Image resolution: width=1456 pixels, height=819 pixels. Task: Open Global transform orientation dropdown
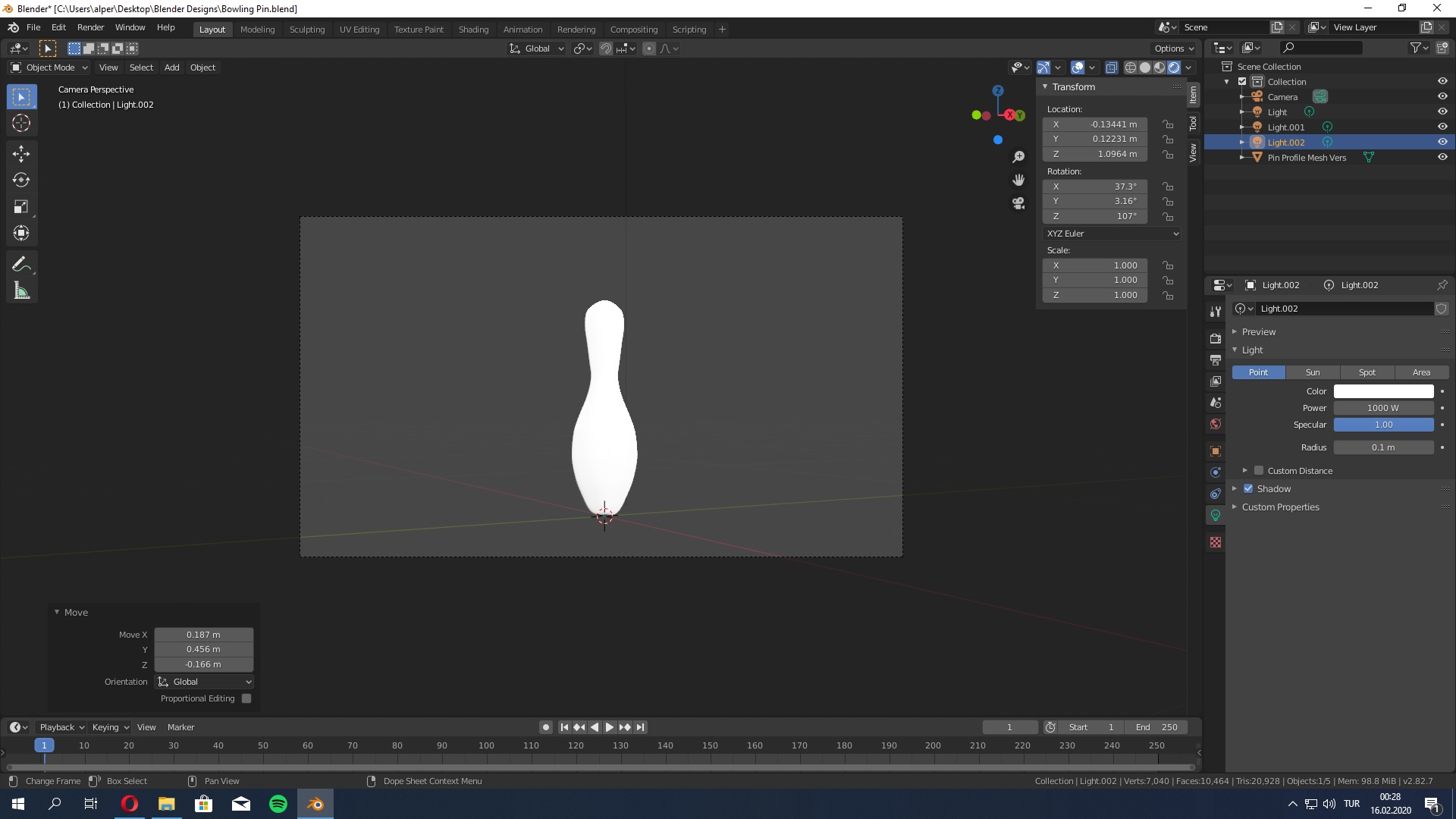(x=537, y=49)
